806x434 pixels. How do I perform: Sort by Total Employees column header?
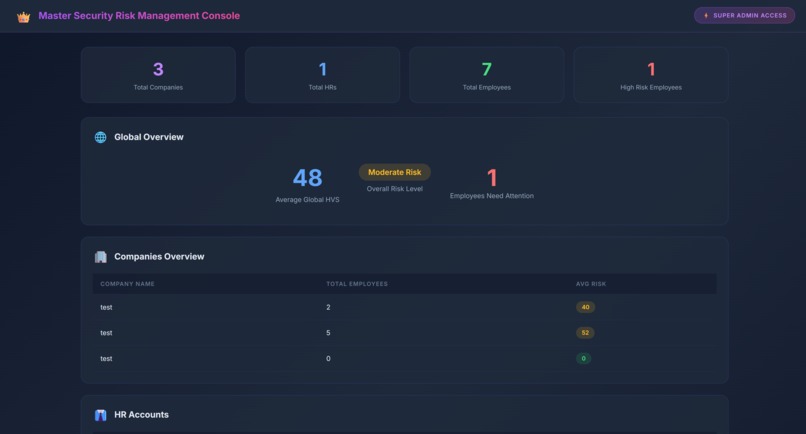(x=357, y=284)
